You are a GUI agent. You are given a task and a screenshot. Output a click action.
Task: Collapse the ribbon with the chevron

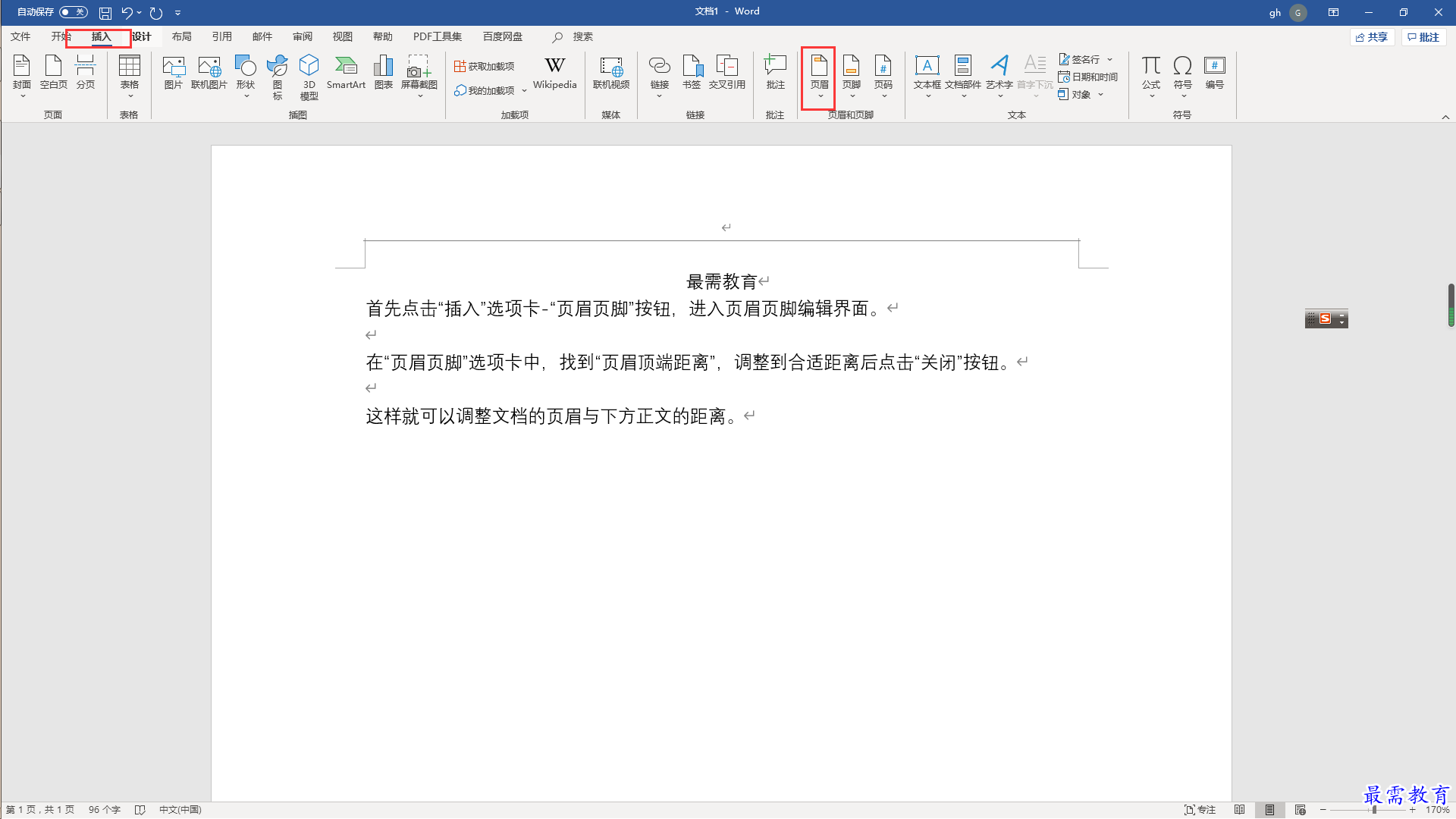pos(1445,117)
